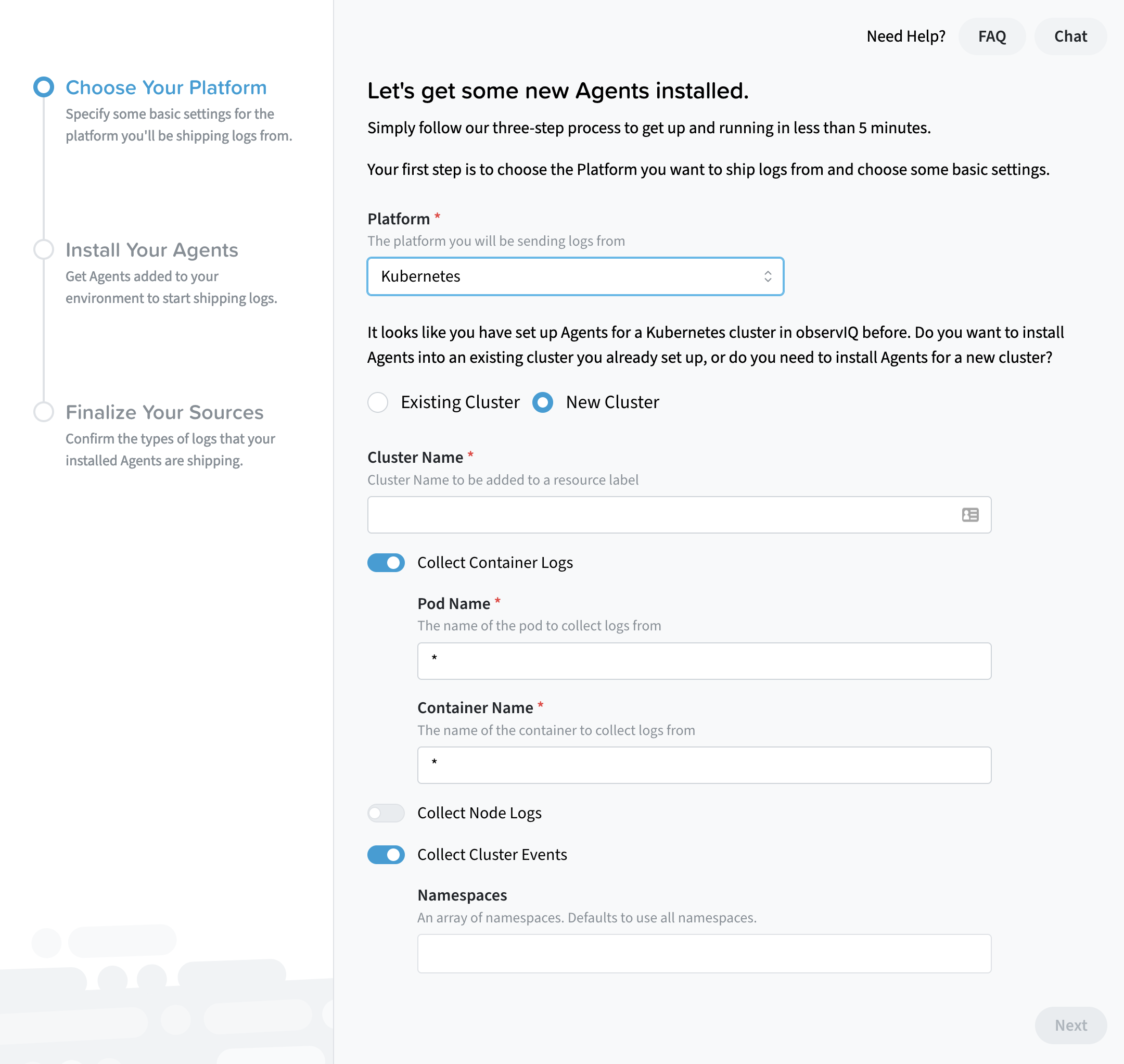Click the Choose Your Platform step circle

[44, 87]
